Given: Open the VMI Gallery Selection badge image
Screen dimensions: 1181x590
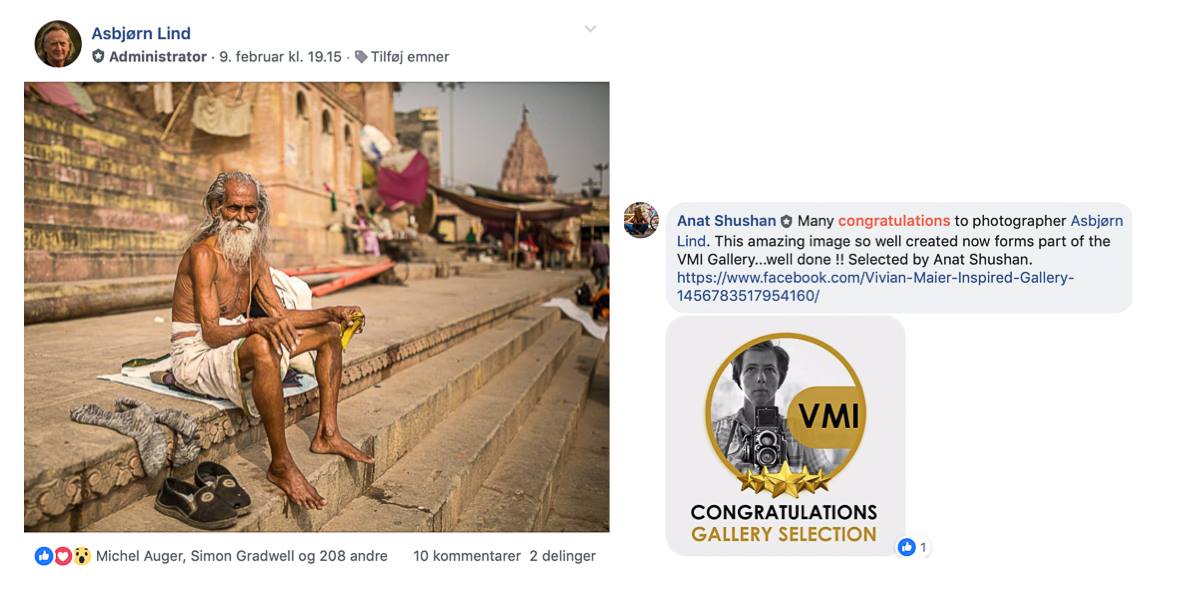Looking at the screenshot, I should (x=786, y=436).
